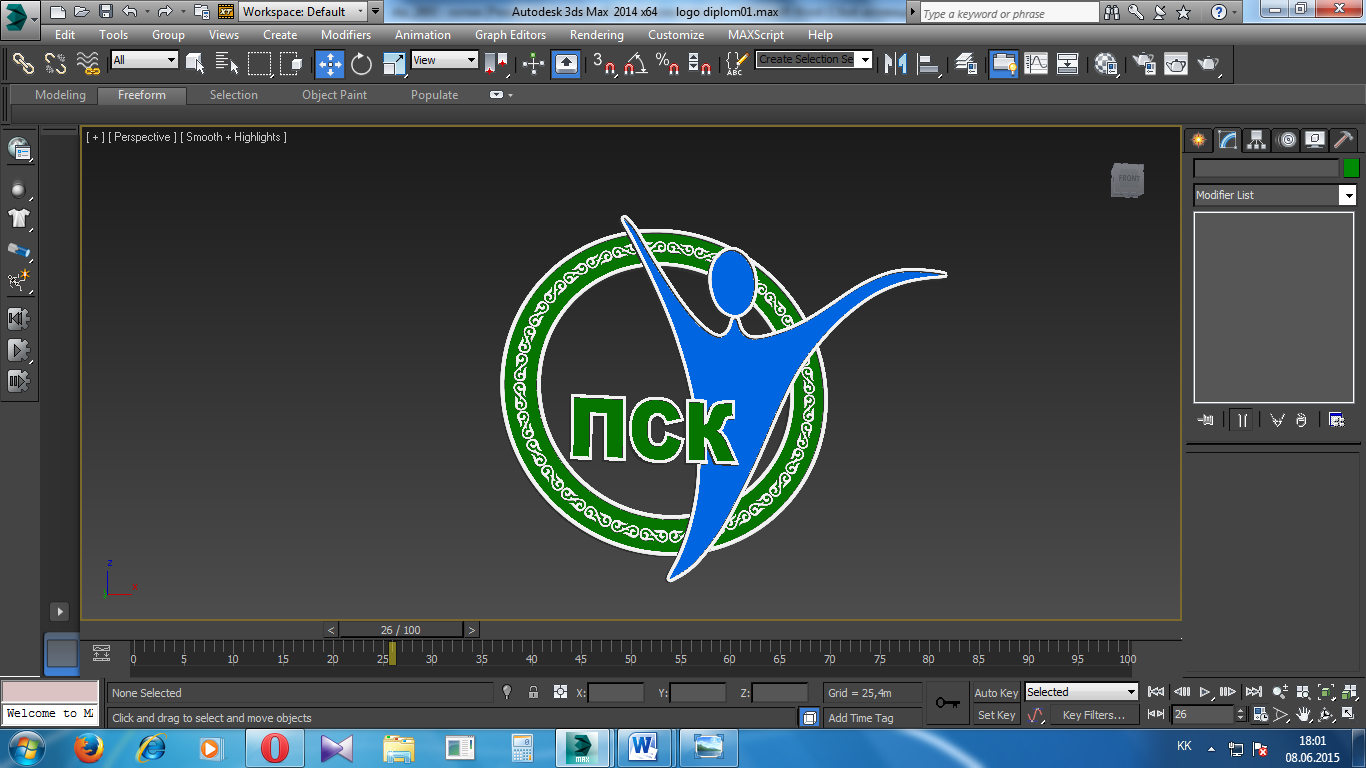Open the Render Setup dialog
The width and height of the screenshot is (1366, 768).
tap(1143, 63)
